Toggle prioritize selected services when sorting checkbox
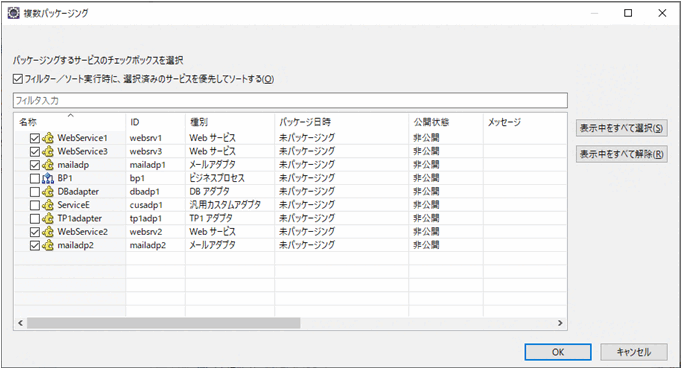The height and width of the screenshot is (369, 682). 17,79
